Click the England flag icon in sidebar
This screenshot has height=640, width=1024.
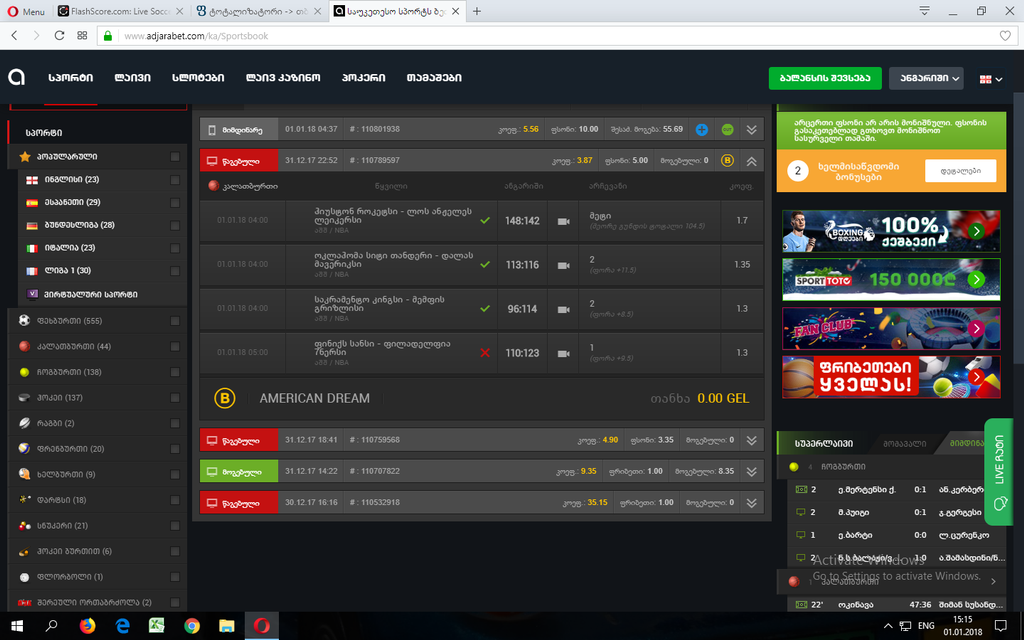[x=32, y=180]
